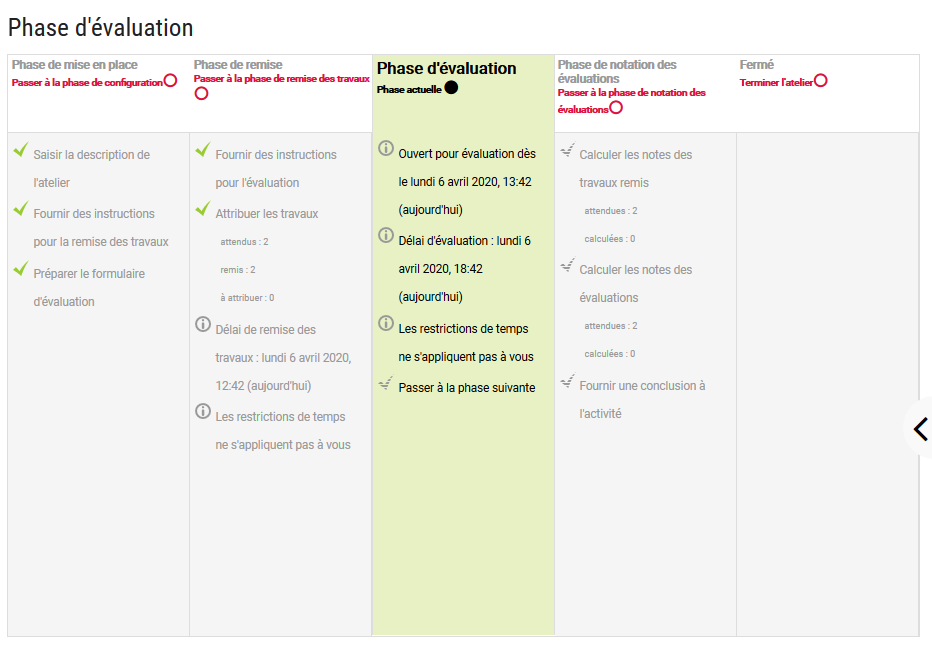The height and width of the screenshot is (652, 932).
Task: Select 'Calculer les notes des travaux remis'
Action: pyautogui.click(x=635, y=169)
